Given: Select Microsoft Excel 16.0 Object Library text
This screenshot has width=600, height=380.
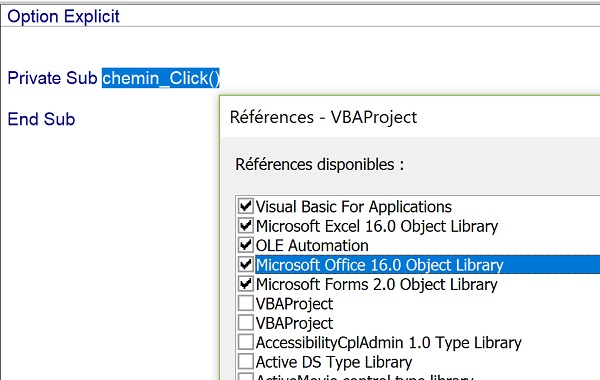Looking at the screenshot, I should [377, 226].
